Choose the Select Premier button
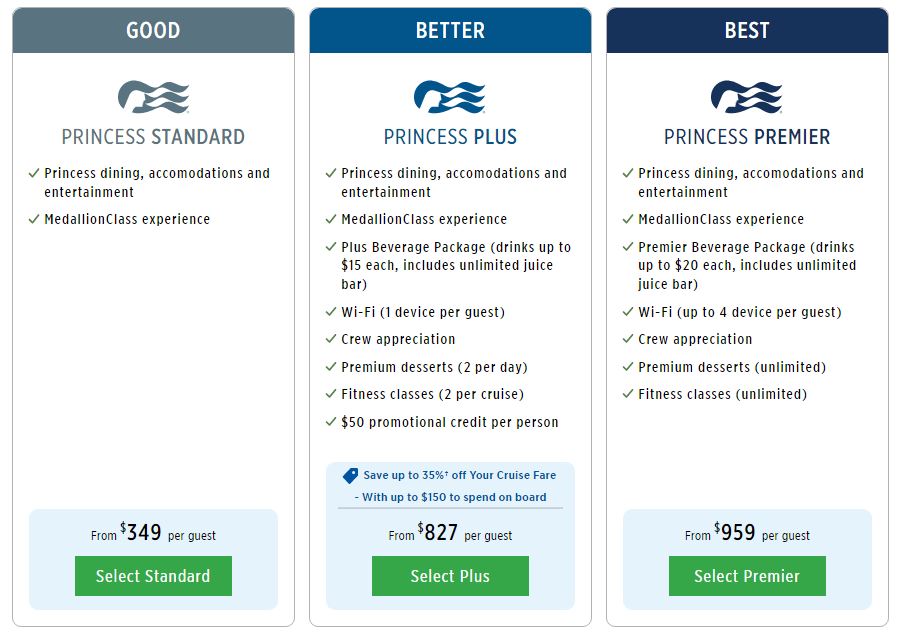Screen dimensions: 902x636 pyautogui.click(x=747, y=576)
